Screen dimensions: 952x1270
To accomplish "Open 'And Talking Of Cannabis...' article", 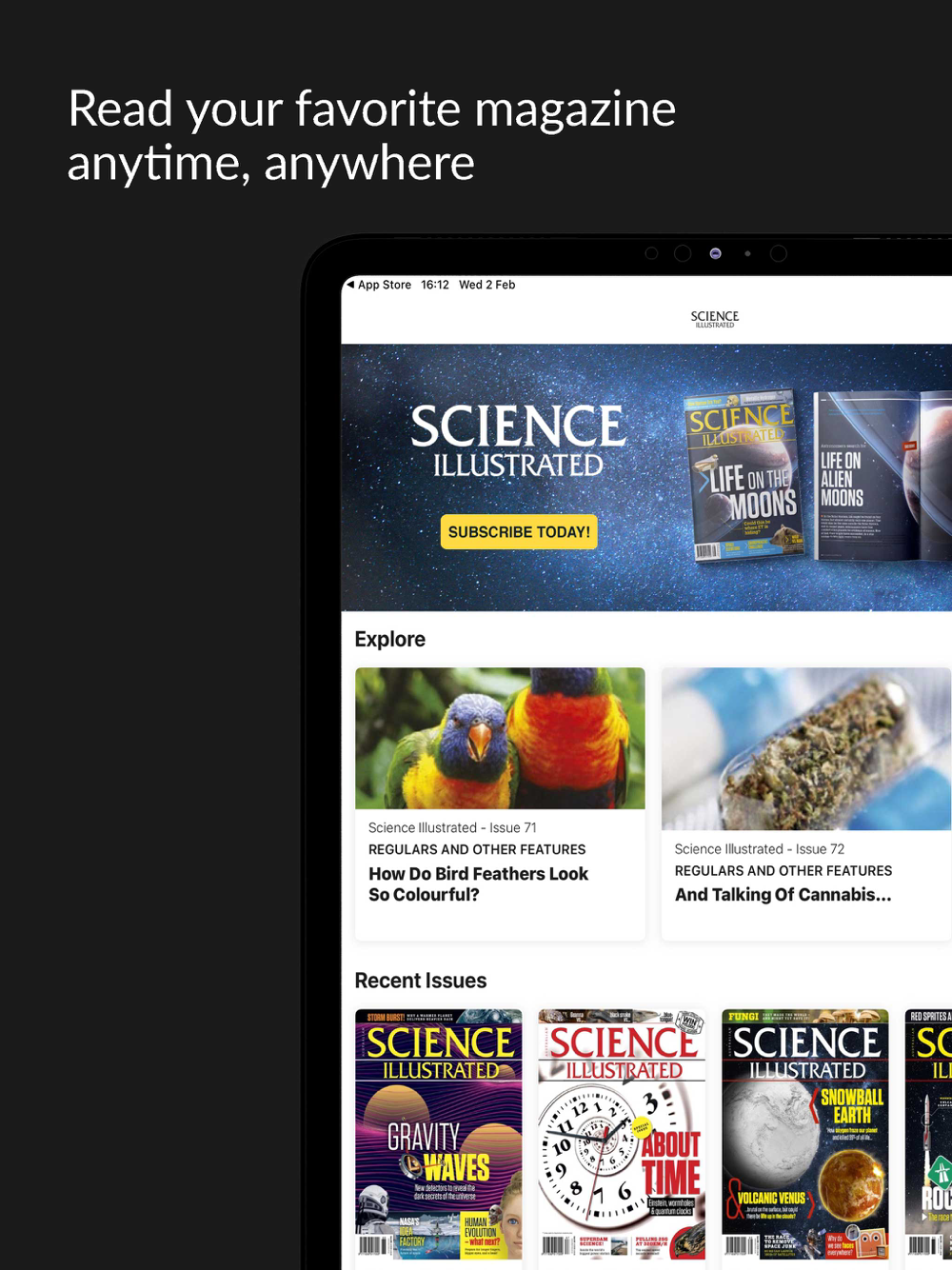I will tap(783, 895).
